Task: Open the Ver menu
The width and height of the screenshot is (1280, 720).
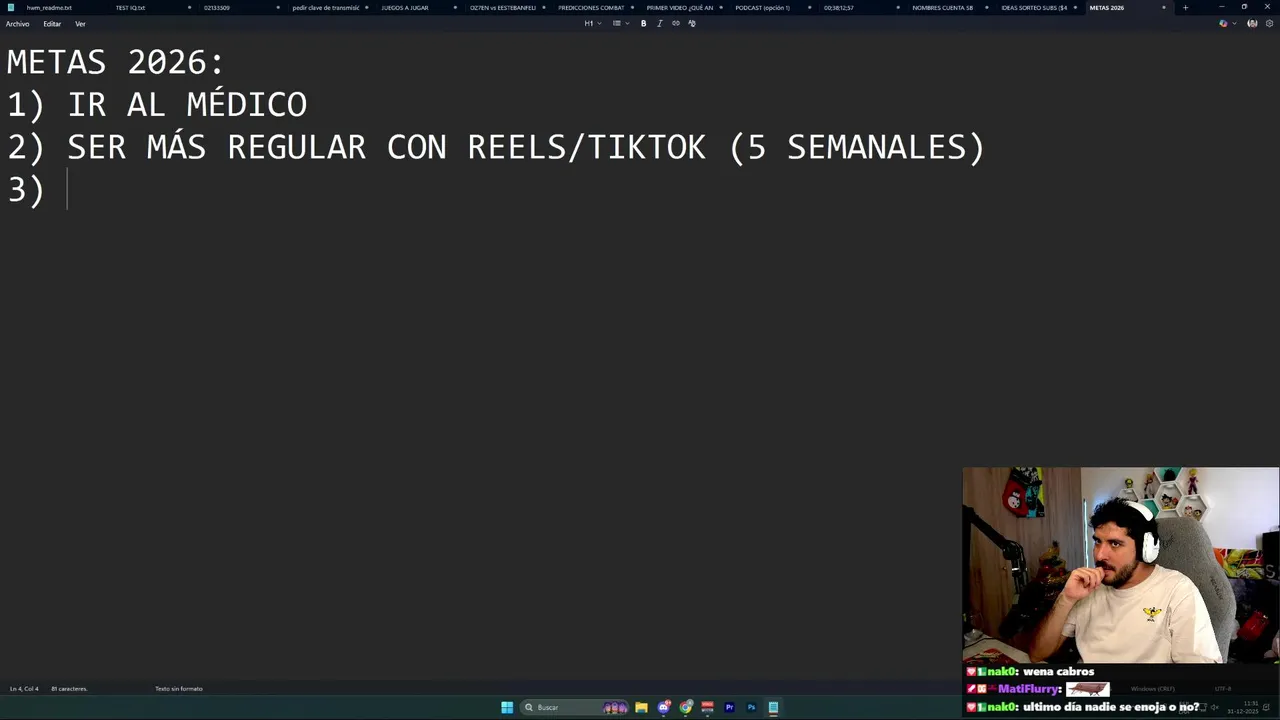Action: coord(80,24)
